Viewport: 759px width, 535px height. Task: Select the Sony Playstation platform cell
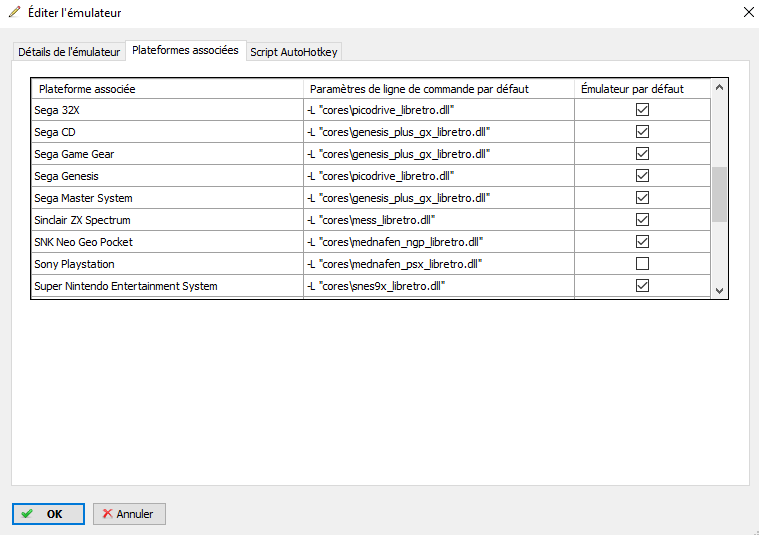click(x=167, y=264)
